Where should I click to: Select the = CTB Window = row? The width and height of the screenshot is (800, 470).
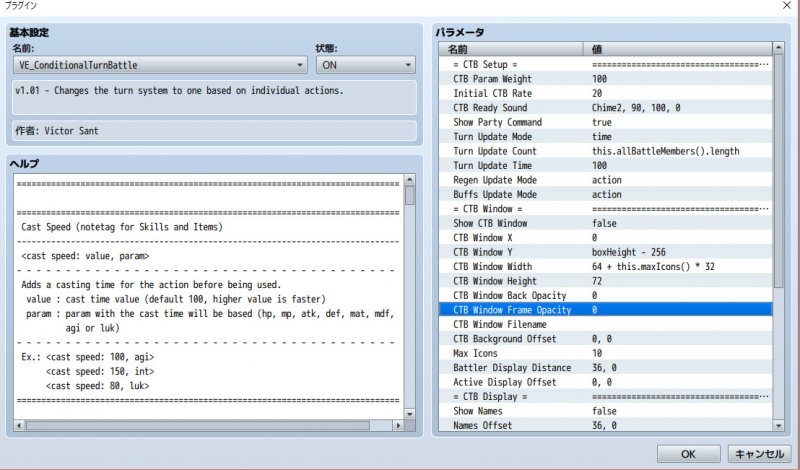tap(606, 209)
